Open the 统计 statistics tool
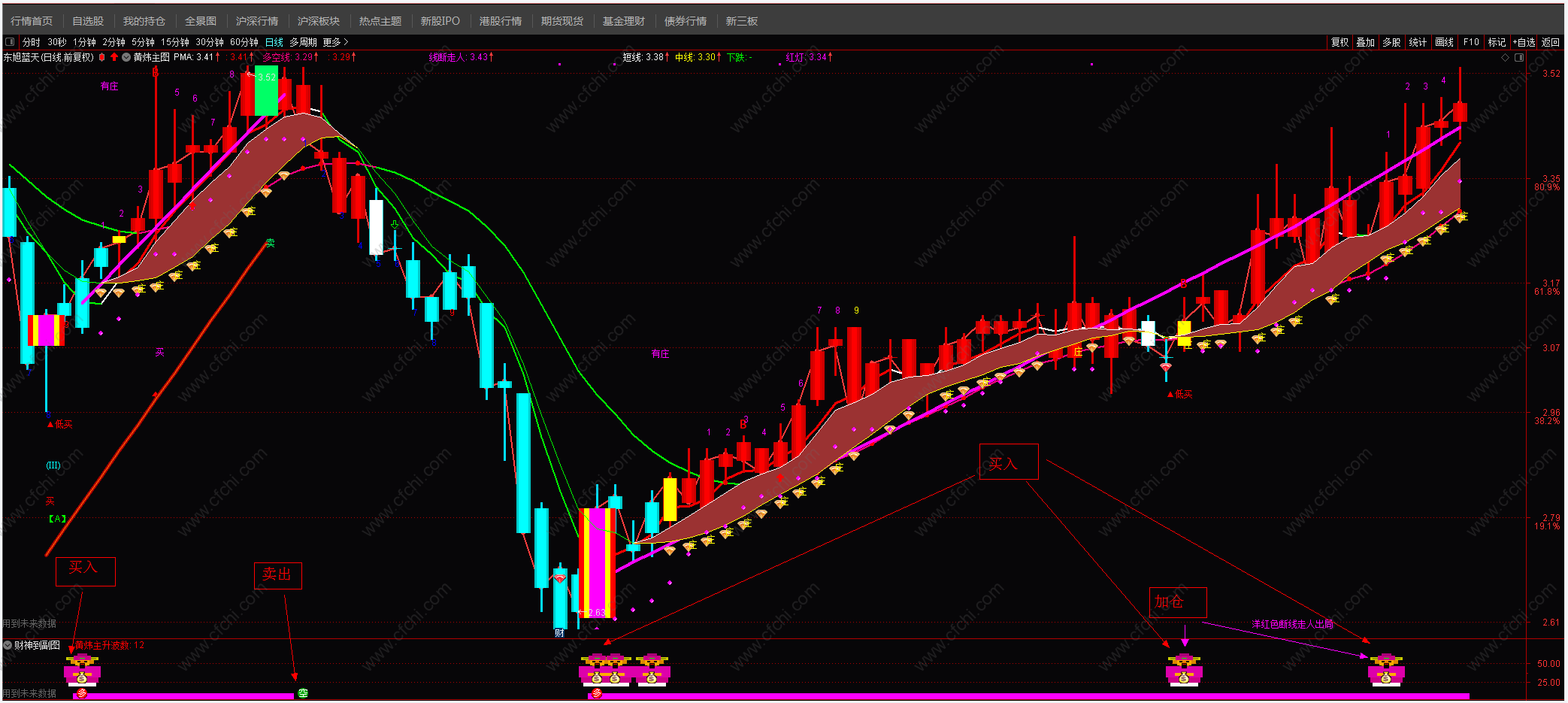This screenshot has height=703, width=1568. coord(1418,42)
